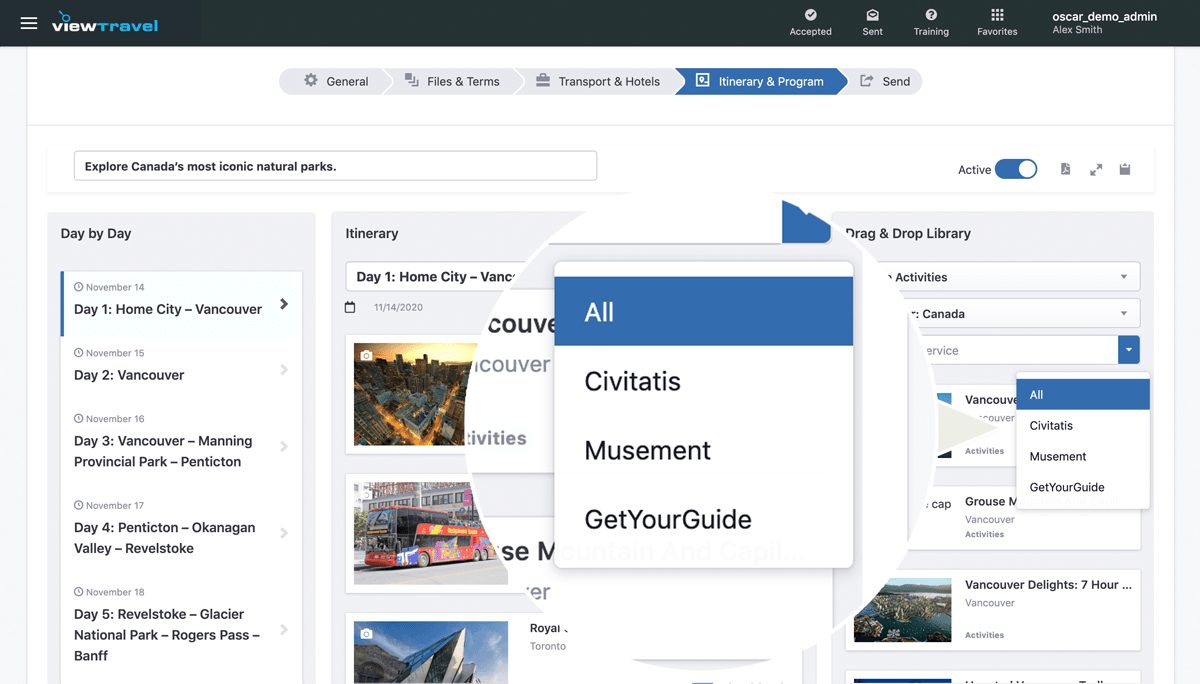Screen dimensions: 1200x684
Task: Choose GetYourGuide in the small service dropdown
Action: [1083, 488]
